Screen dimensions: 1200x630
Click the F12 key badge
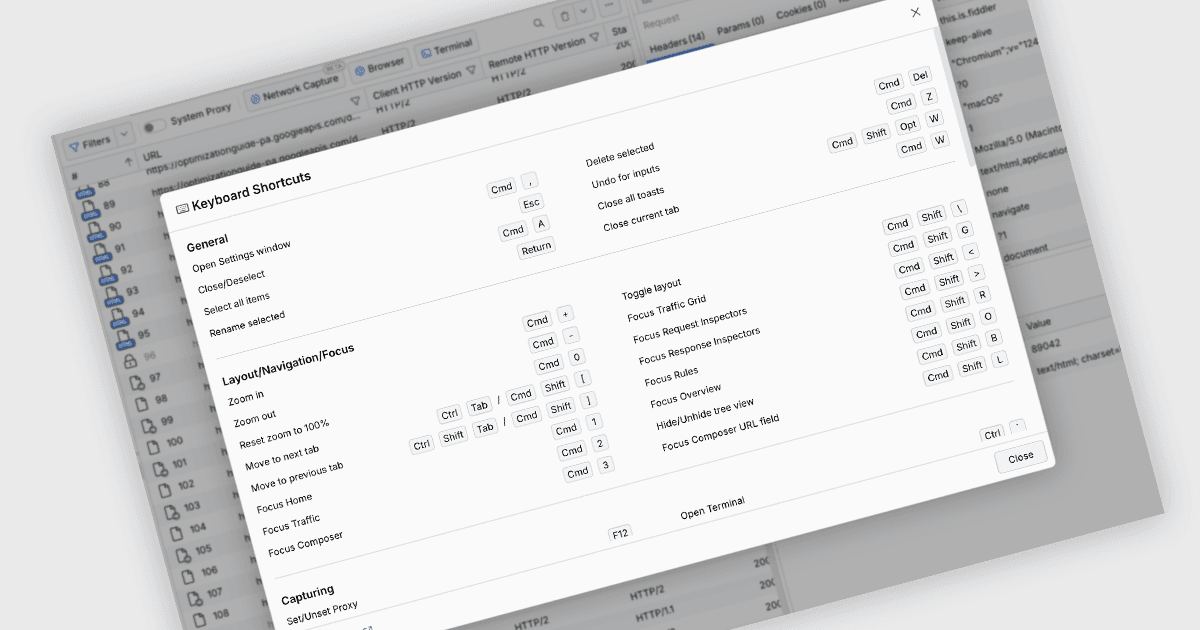pyautogui.click(x=620, y=533)
